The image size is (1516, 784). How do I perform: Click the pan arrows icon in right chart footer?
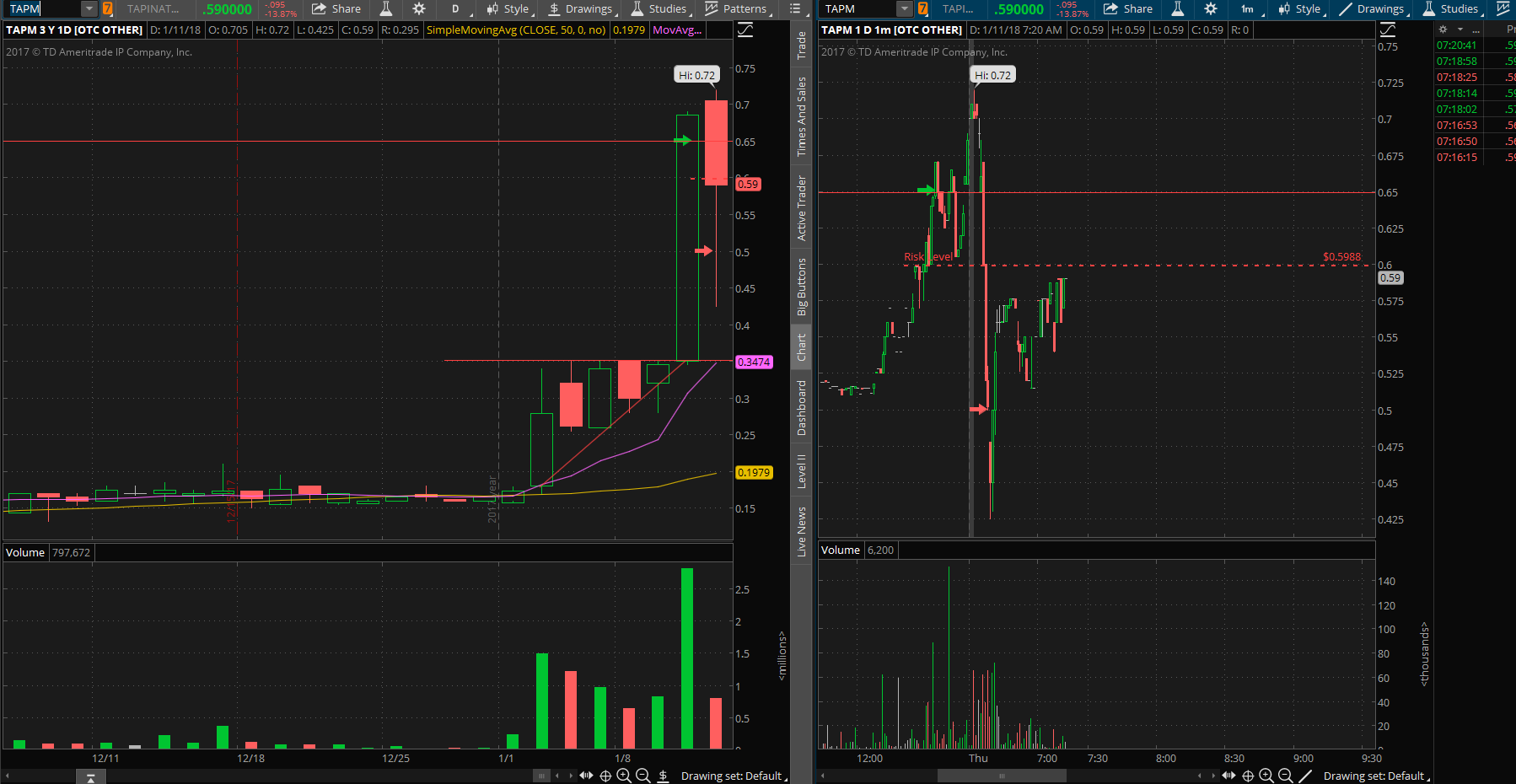coord(1228,776)
